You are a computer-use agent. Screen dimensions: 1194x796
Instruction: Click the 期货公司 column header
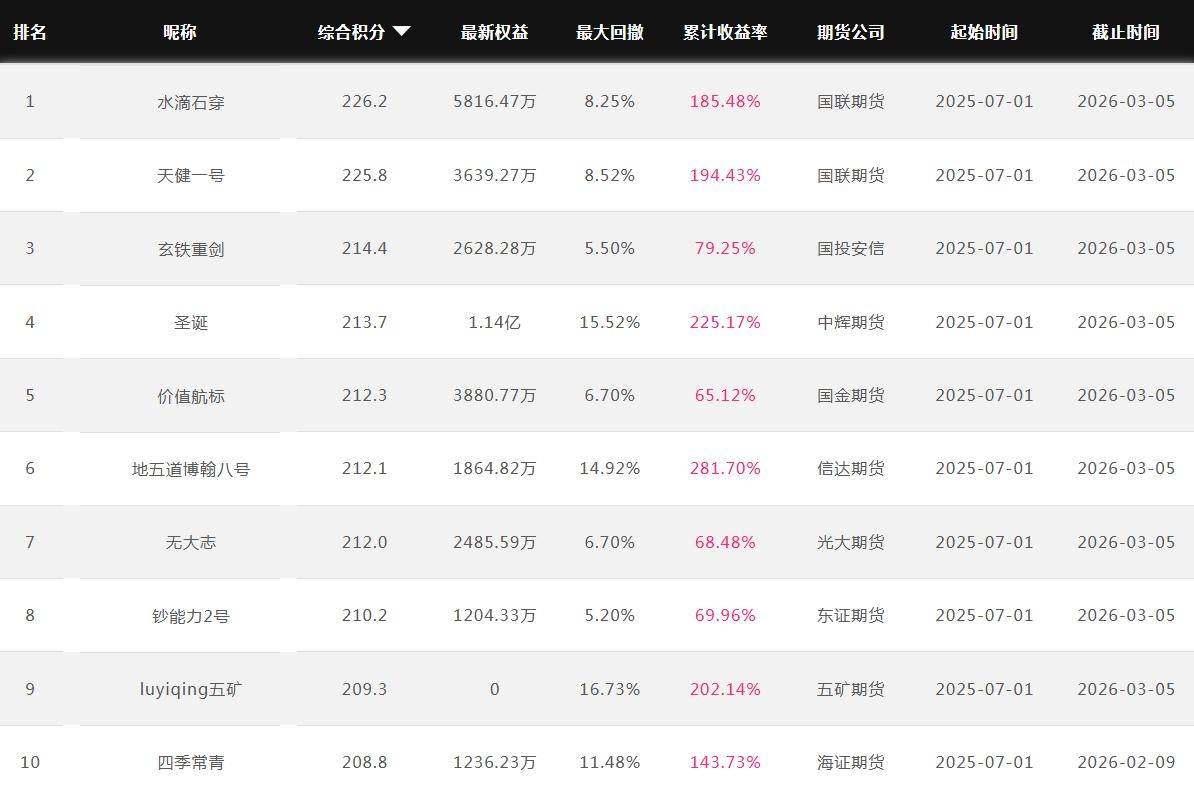pos(850,32)
